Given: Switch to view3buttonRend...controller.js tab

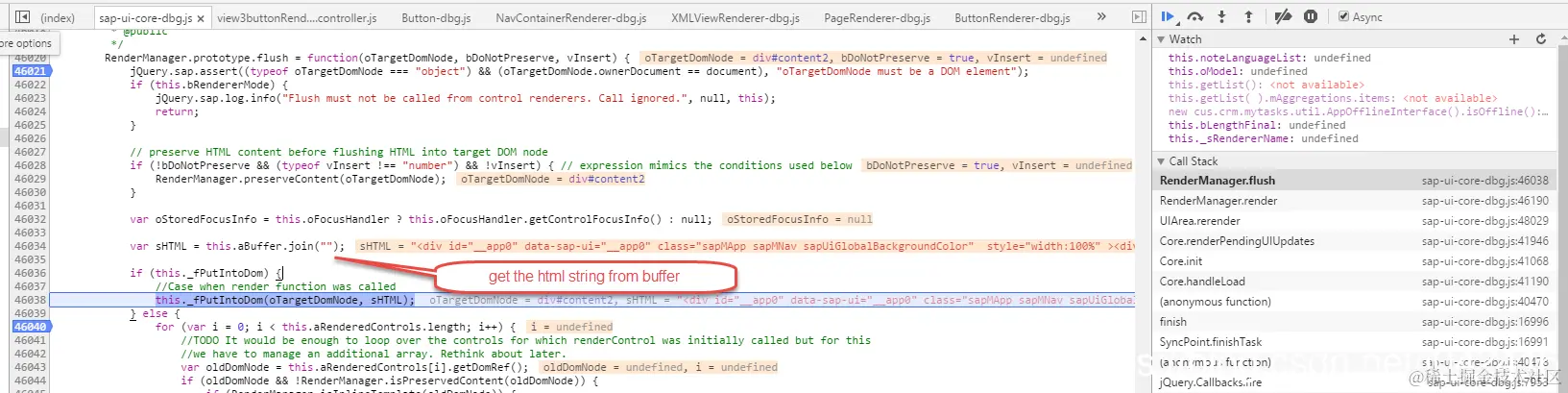Looking at the screenshot, I should coord(297,18).
